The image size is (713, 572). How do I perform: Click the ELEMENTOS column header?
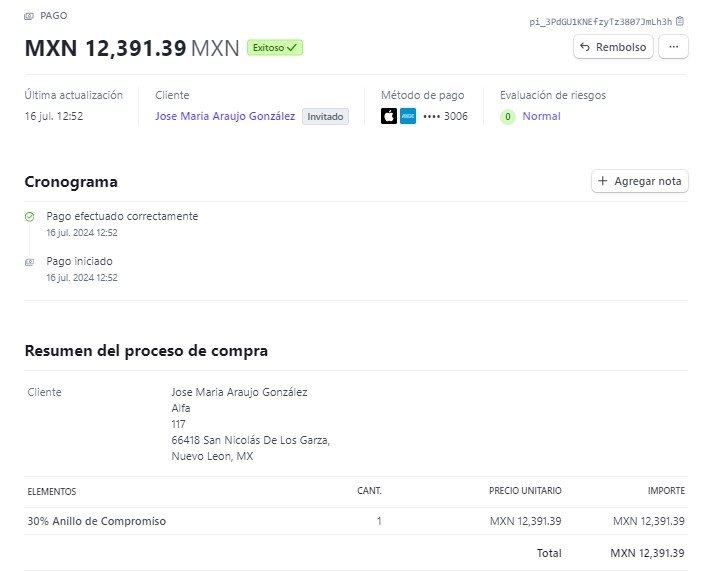(52, 492)
